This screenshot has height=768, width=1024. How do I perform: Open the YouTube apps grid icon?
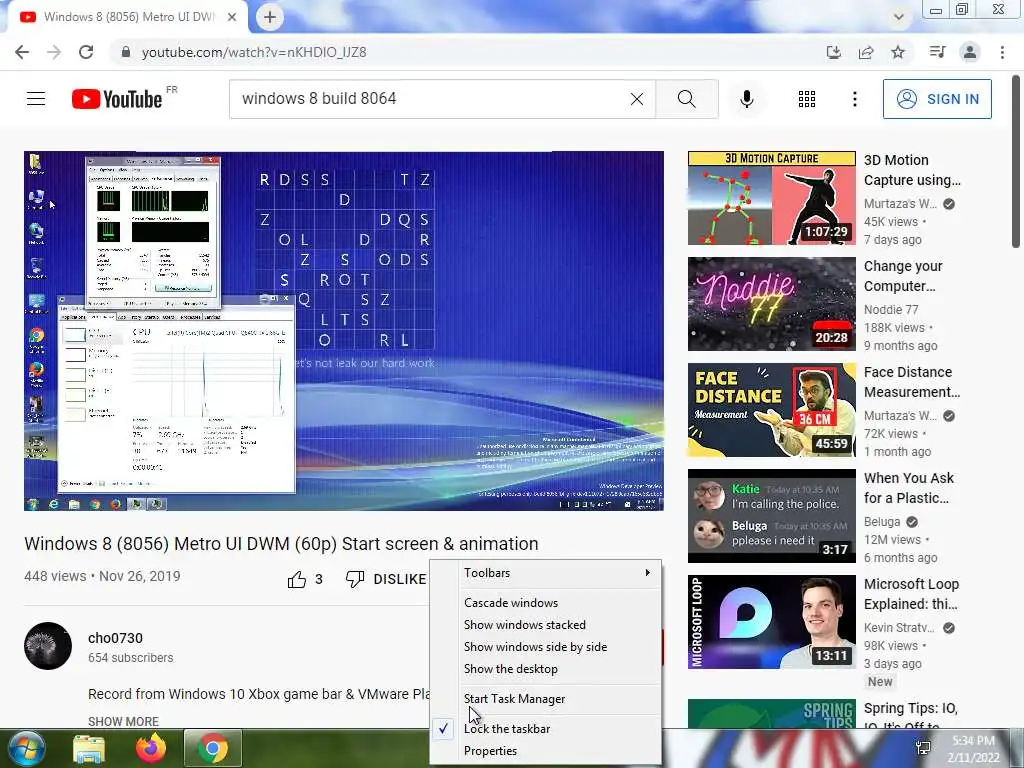[807, 99]
